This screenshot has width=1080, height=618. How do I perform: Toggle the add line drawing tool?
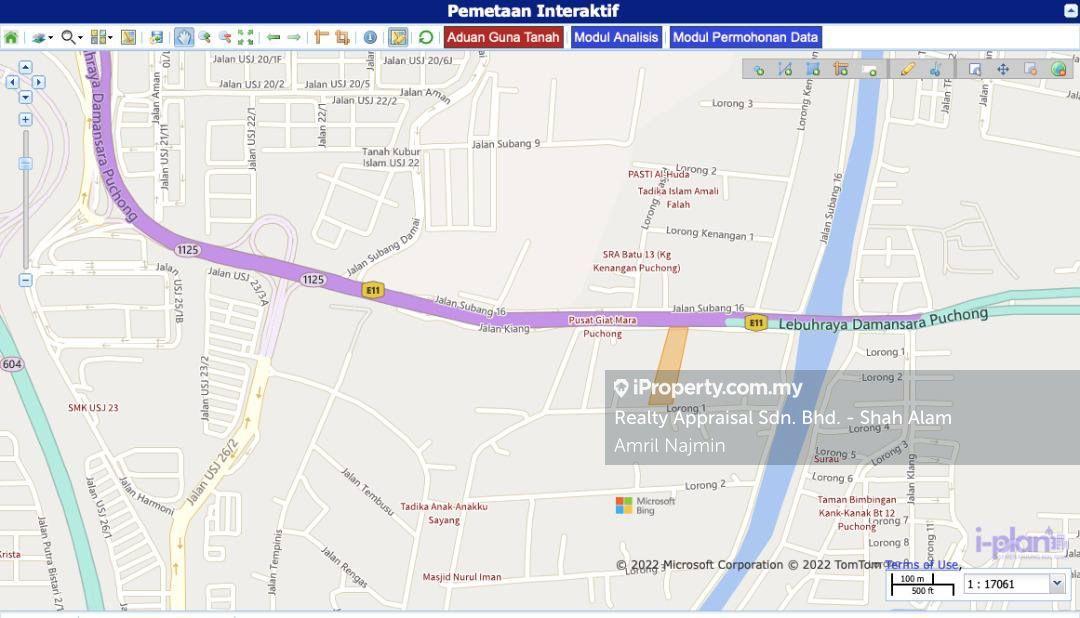785,69
